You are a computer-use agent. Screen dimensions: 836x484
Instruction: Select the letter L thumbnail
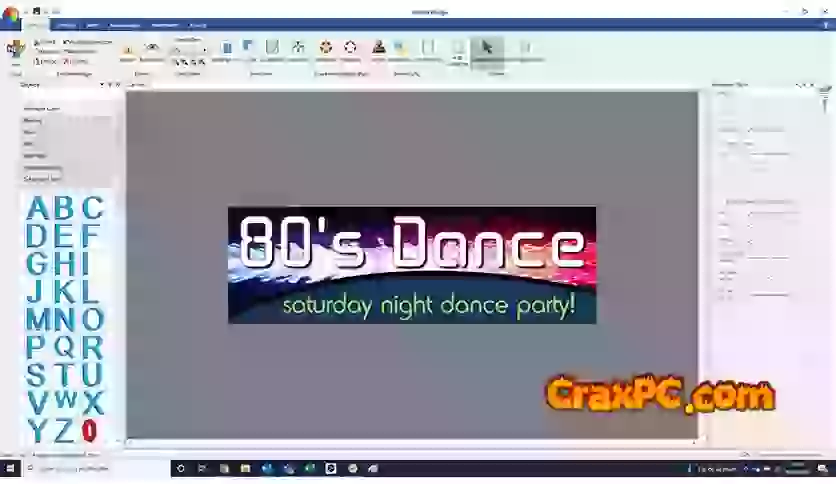pyautogui.click(x=90, y=291)
